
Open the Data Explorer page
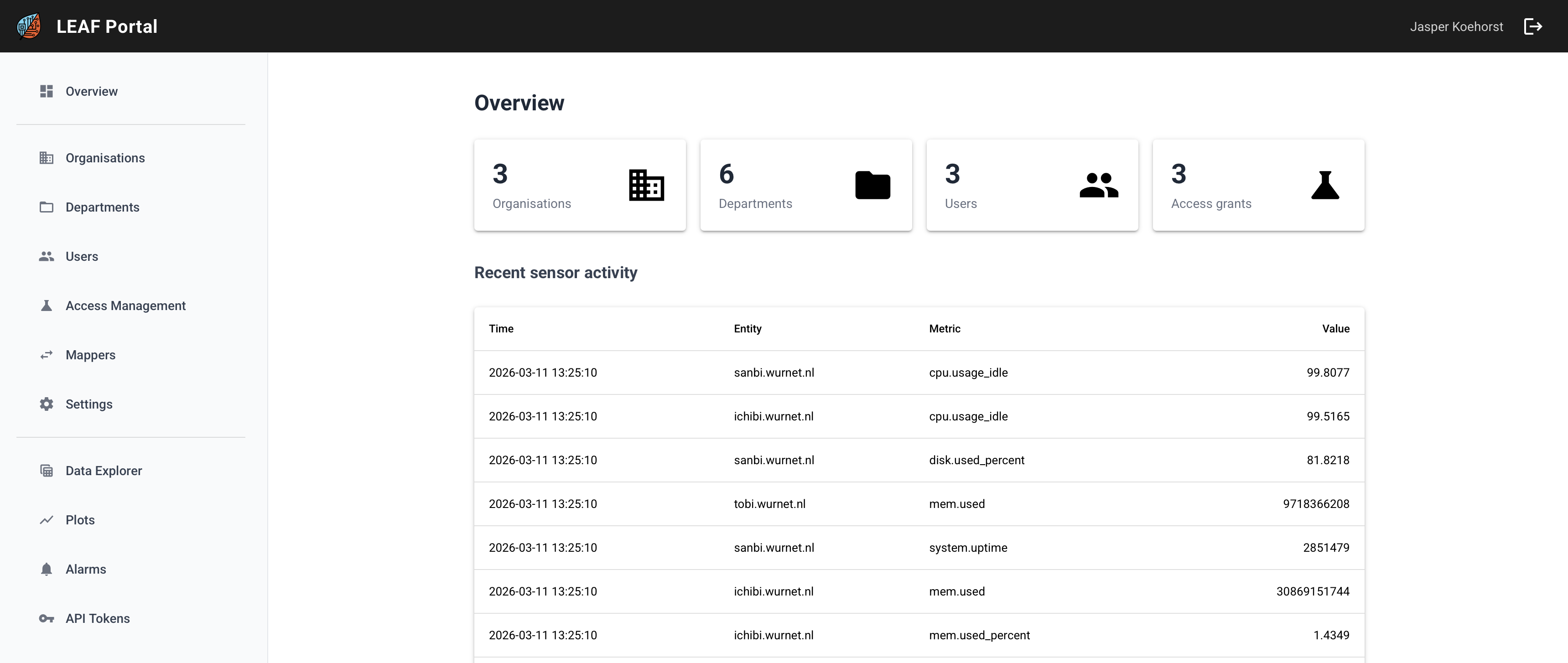pos(104,471)
